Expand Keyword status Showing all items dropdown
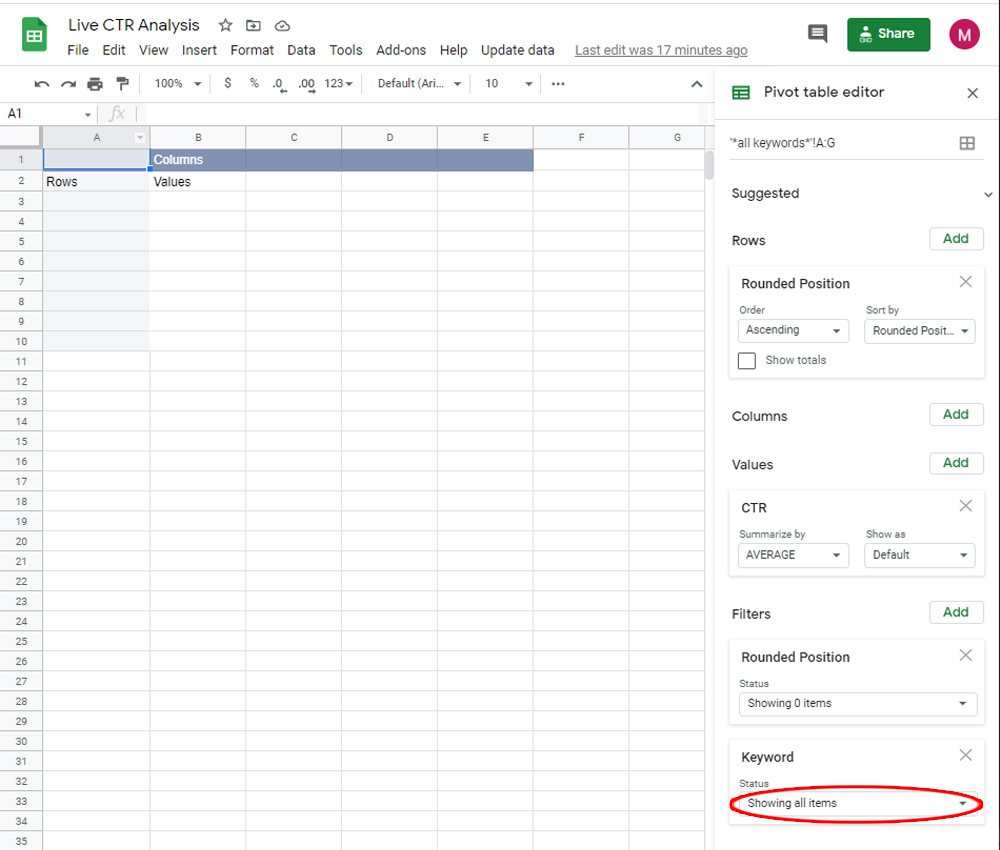1000x850 pixels. click(x=857, y=803)
